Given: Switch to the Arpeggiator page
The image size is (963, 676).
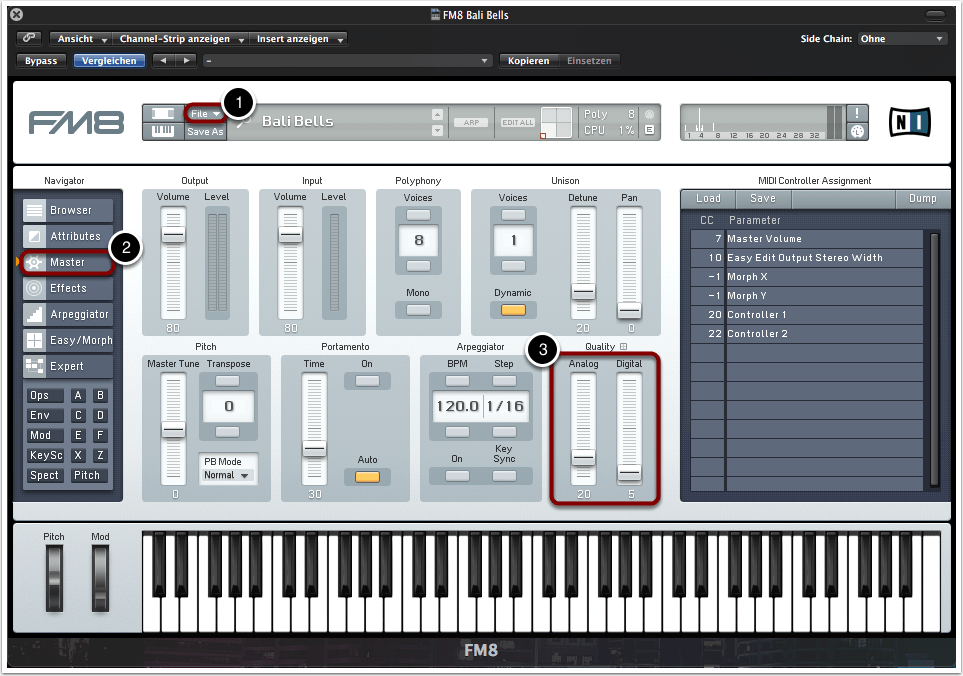Looking at the screenshot, I should pyautogui.click(x=68, y=314).
